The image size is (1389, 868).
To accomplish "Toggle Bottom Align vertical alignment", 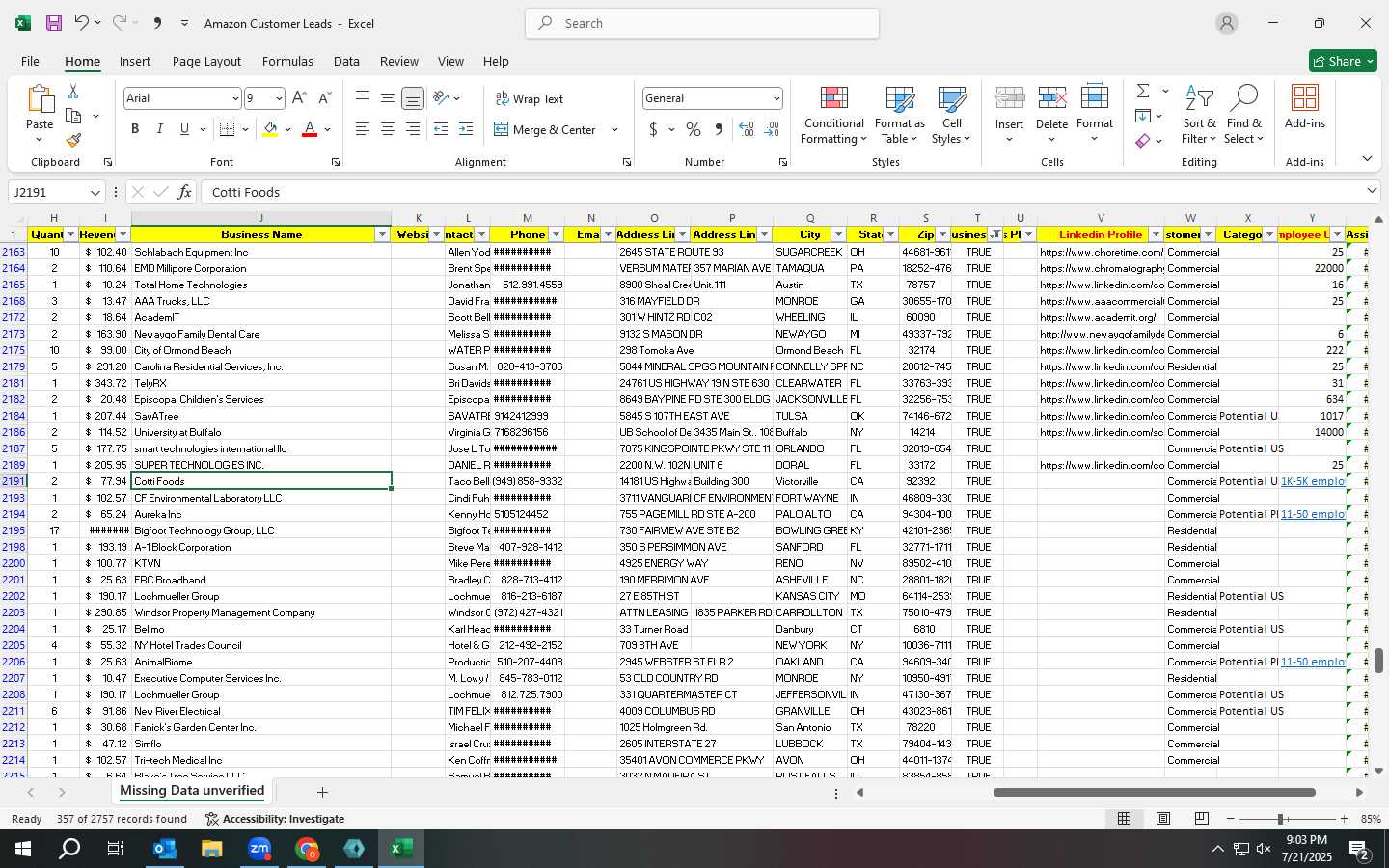I will [x=412, y=98].
